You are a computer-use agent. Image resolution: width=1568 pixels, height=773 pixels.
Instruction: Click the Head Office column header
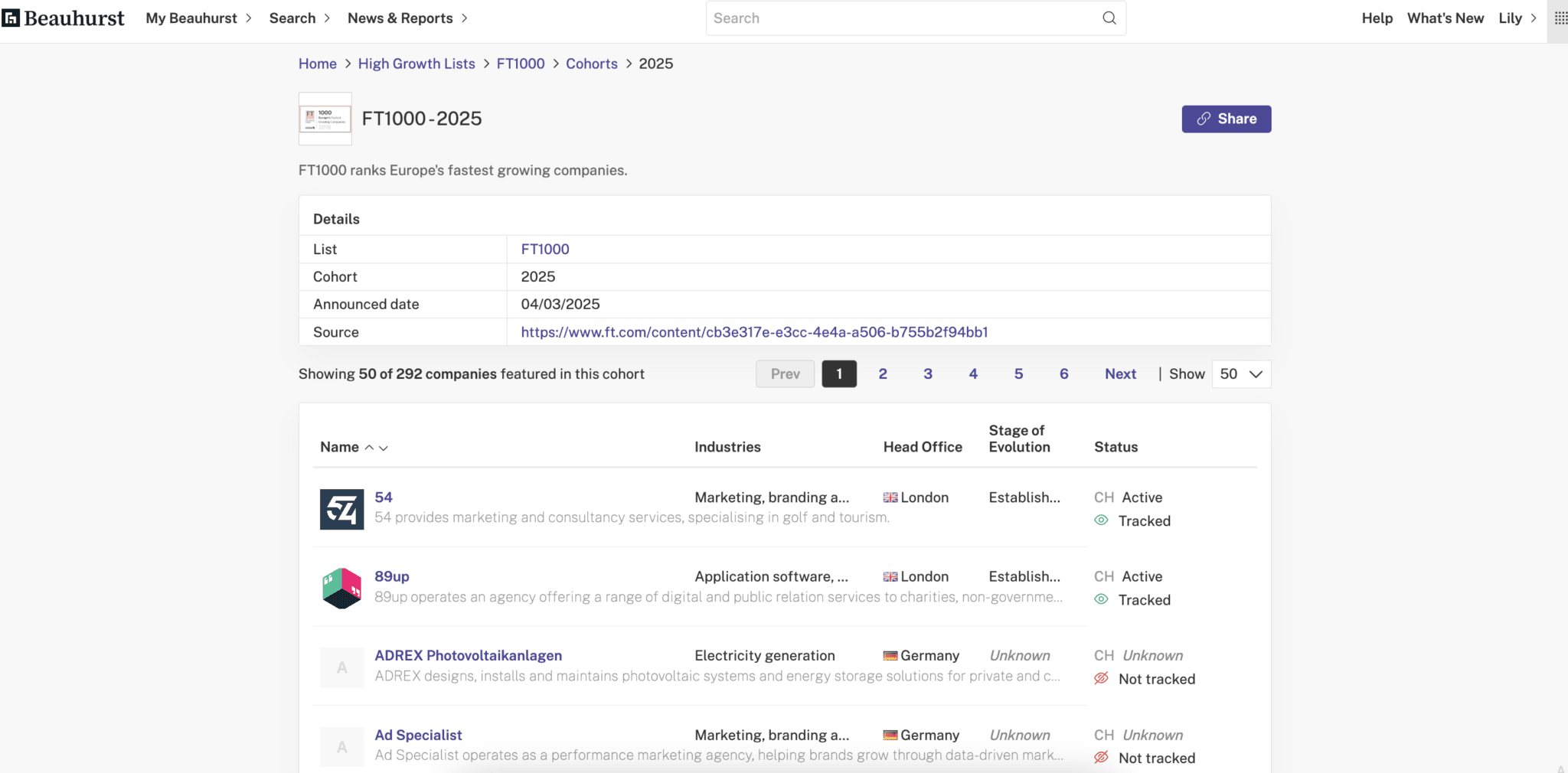(923, 447)
